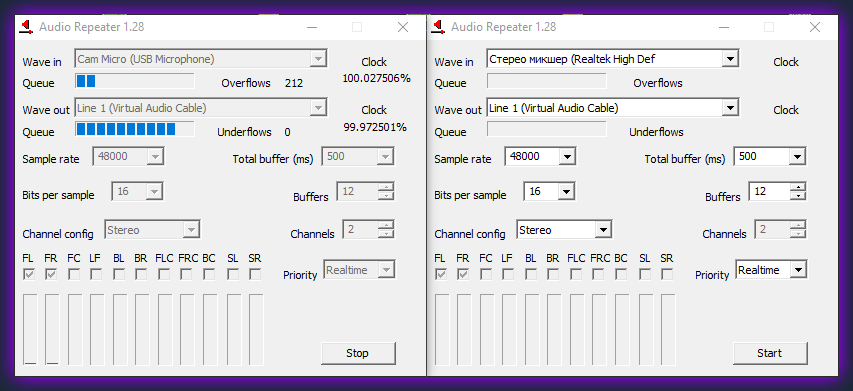Toggle FR channel checkbox in right window
The width and height of the screenshot is (853, 391).
[x=463, y=275]
